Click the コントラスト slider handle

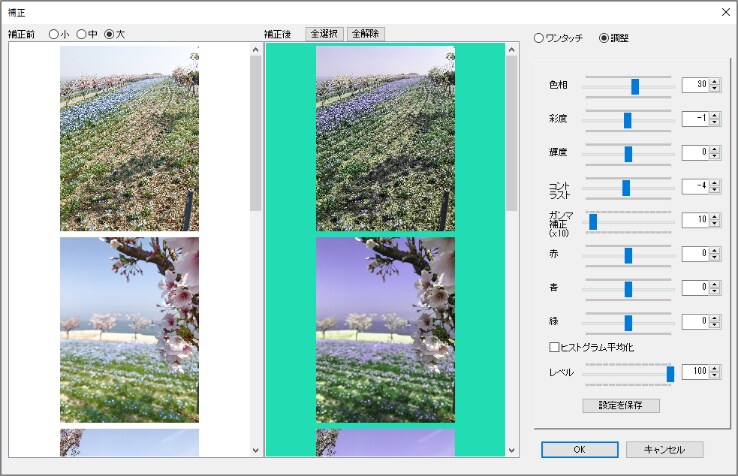point(626,188)
